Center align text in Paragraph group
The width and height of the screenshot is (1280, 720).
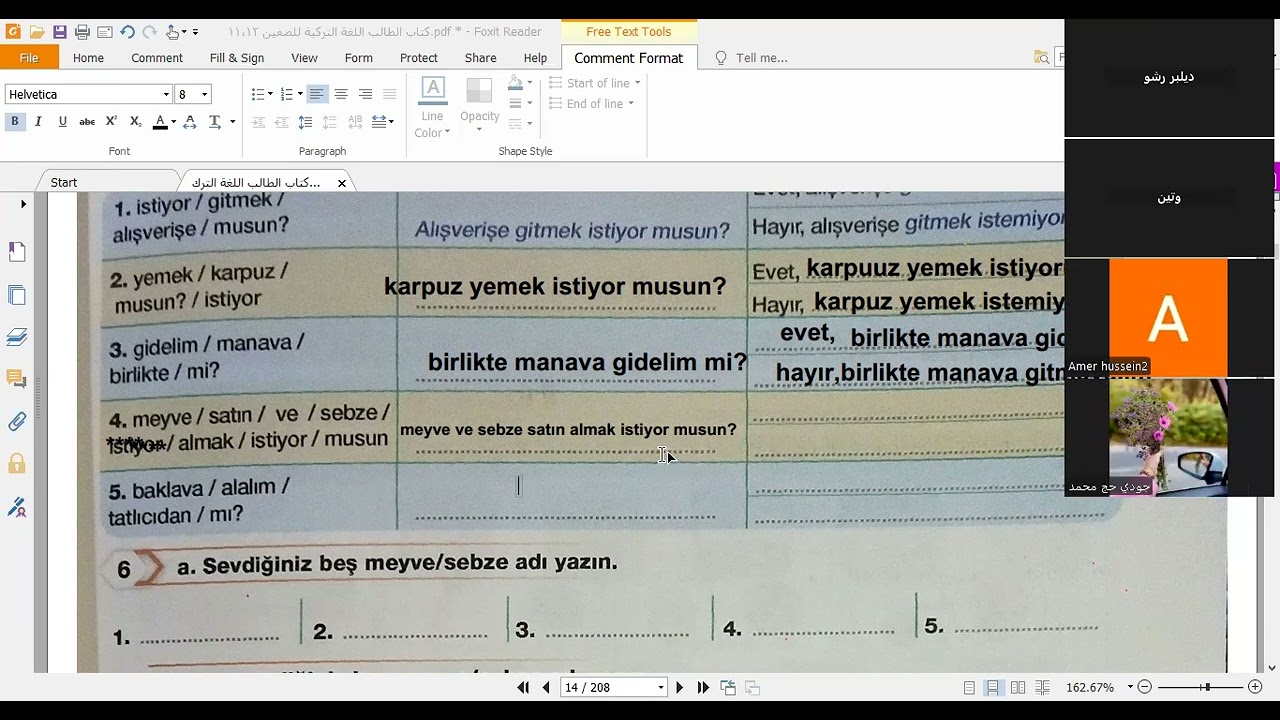(341, 94)
